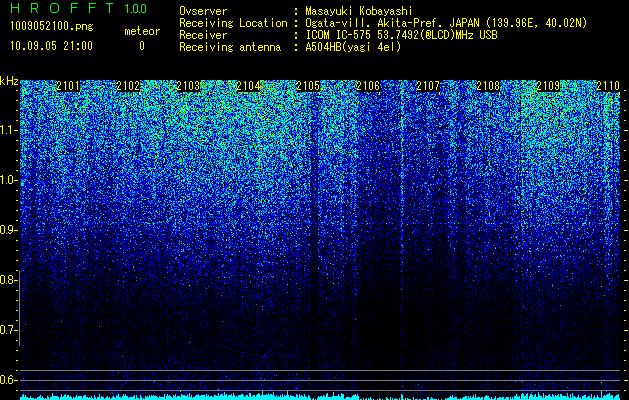Screen dimensions: 629x400
Task: Click the 0.9 frequency axis label
Action: coord(8,230)
